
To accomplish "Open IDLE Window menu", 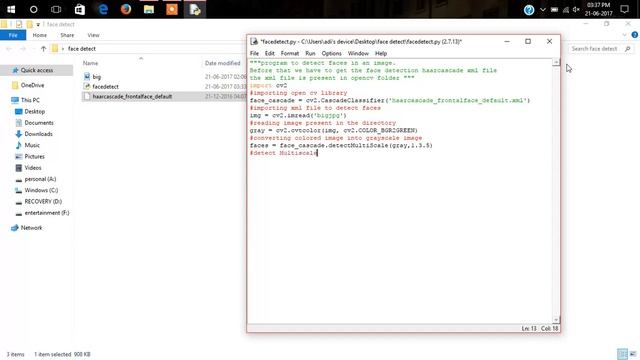I will point(358,53).
